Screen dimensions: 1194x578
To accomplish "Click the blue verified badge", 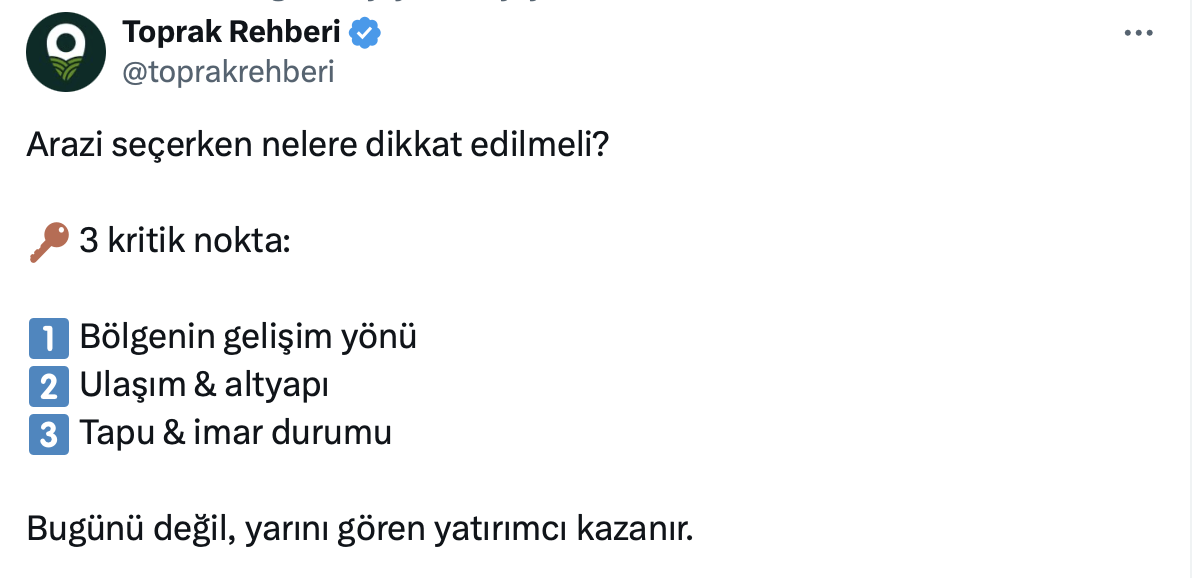I will point(364,34).
